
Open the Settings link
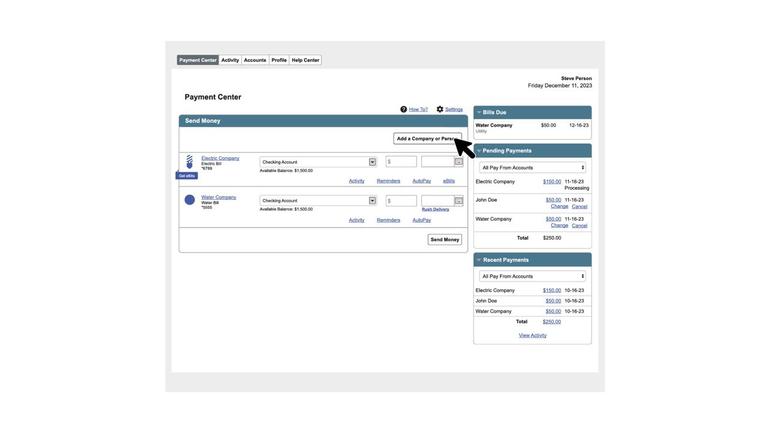(x=454, y=109)
